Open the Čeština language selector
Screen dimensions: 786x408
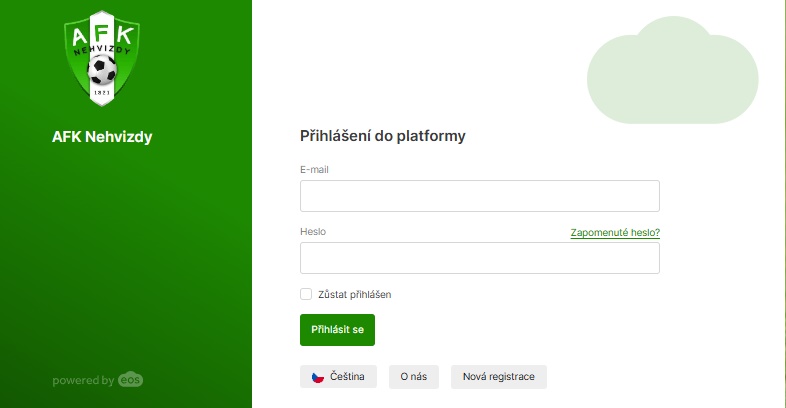click(x=338, y=376)
